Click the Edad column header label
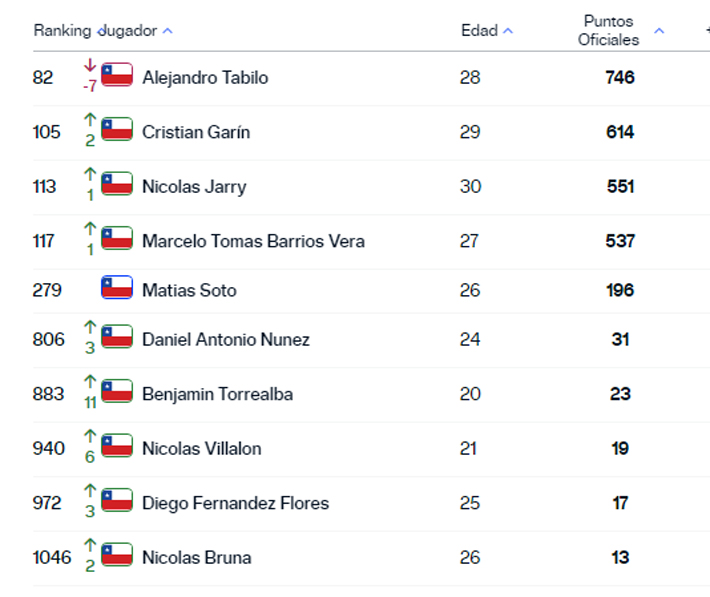The width and height of the screenshot is (710, 597). [x=479, y=31]
